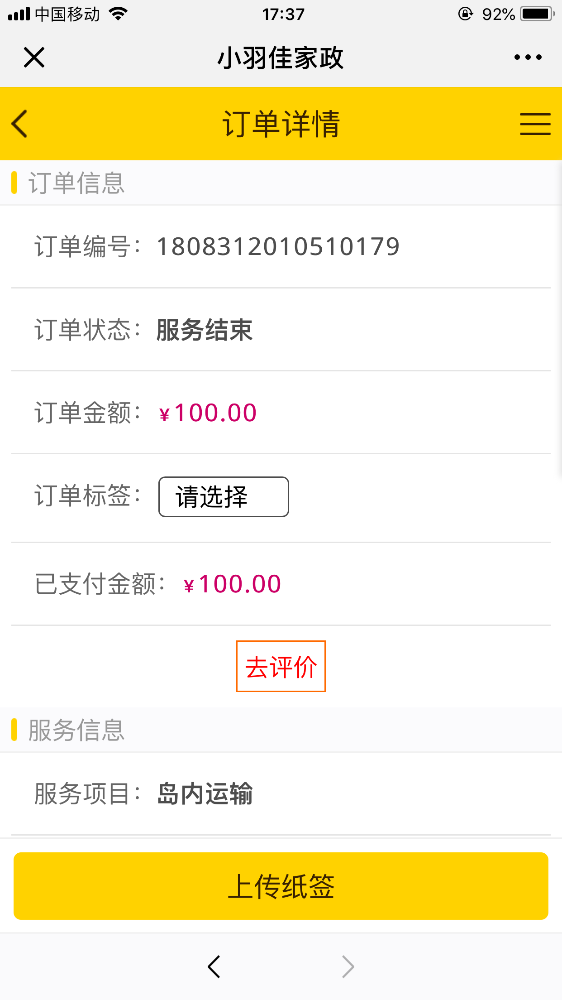Tap the Wi-Fi signal icon
The height and width of the screenshot is (1000, 562).
[x=118, y=13]
